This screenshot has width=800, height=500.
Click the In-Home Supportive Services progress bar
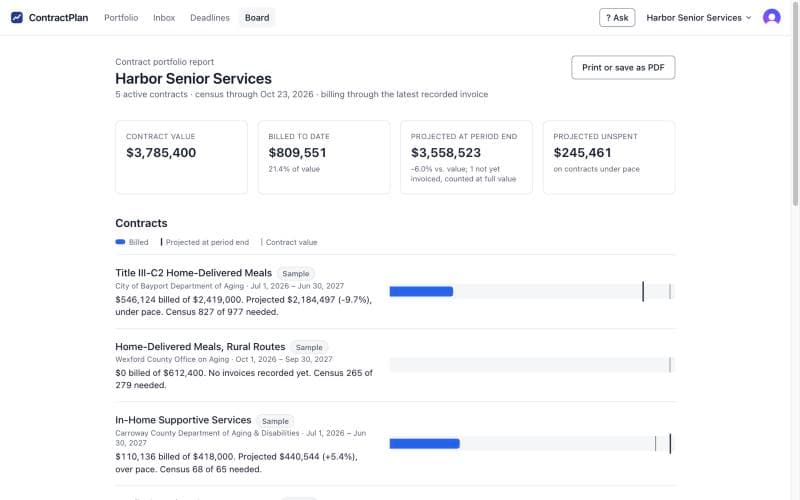[424, 444]
